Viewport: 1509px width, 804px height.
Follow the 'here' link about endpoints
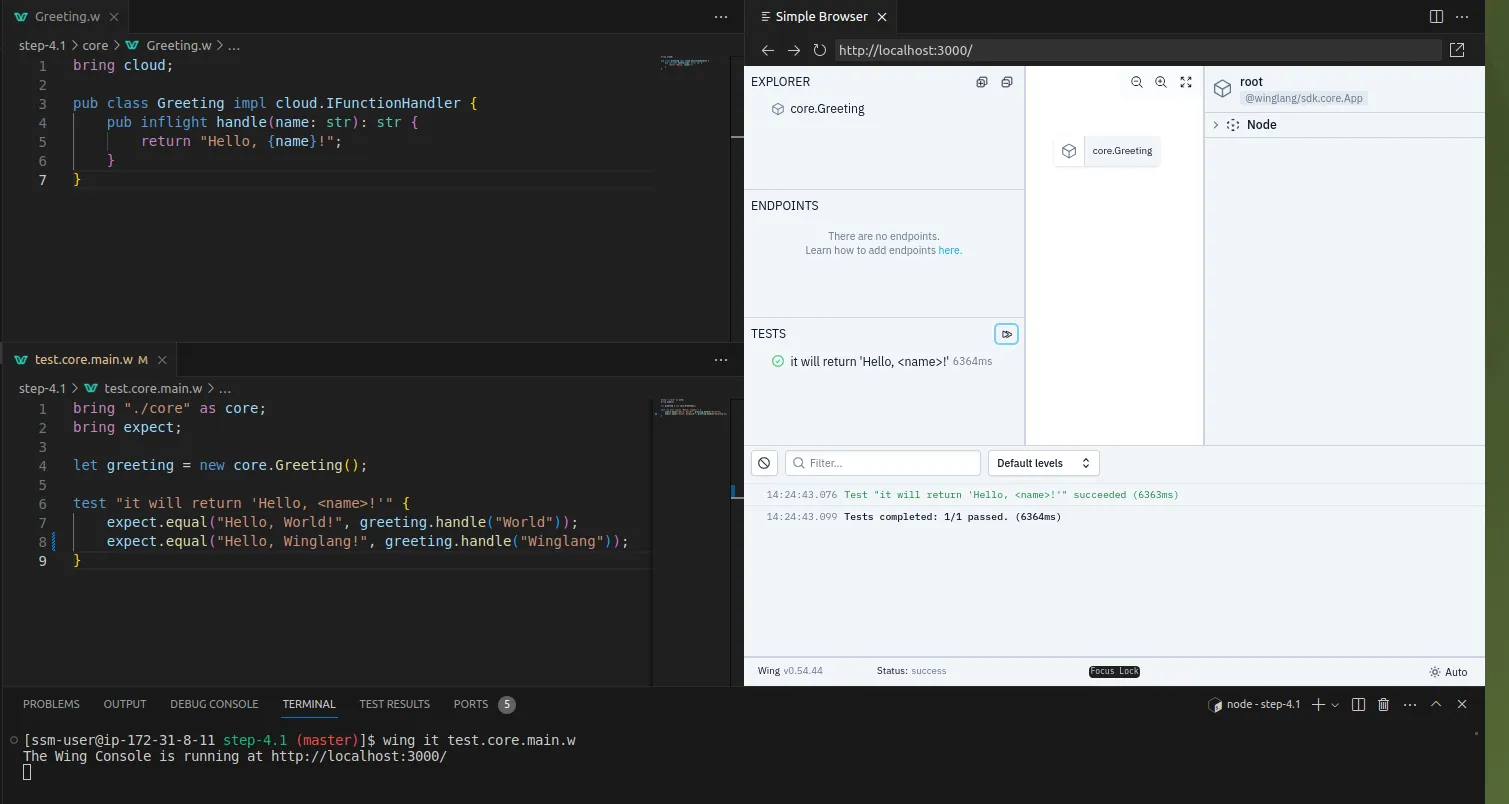(949, 251)
